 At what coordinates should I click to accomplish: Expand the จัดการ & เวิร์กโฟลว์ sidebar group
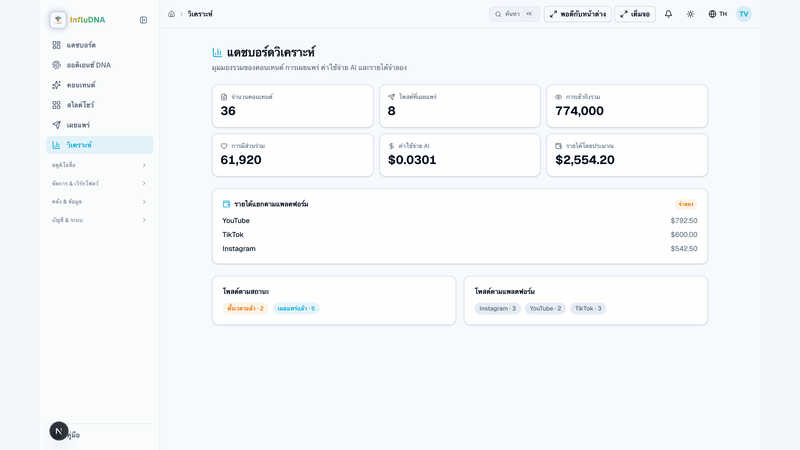pyautogui.click(x=99, y=183)
